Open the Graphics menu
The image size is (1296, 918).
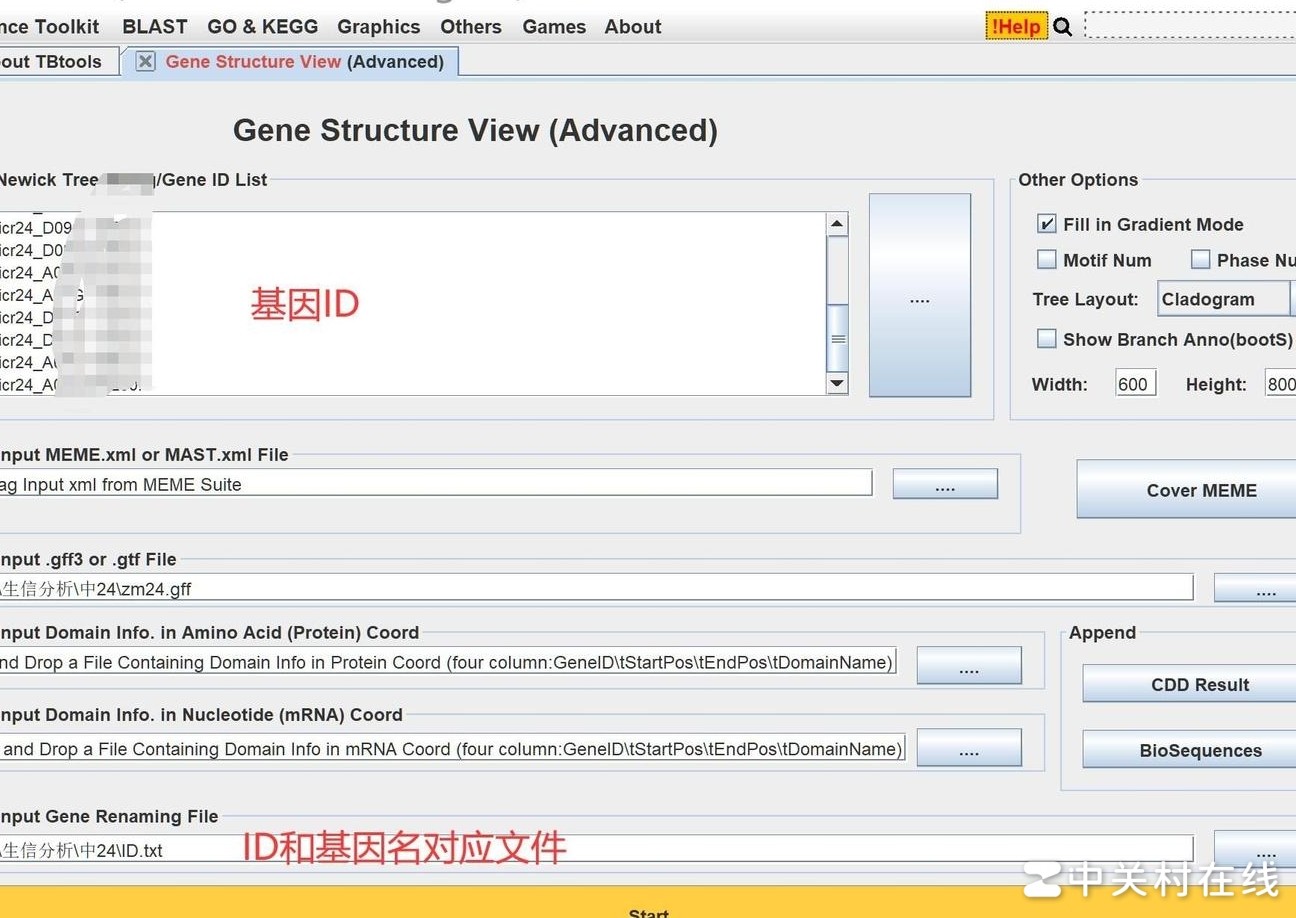point(378,26)
